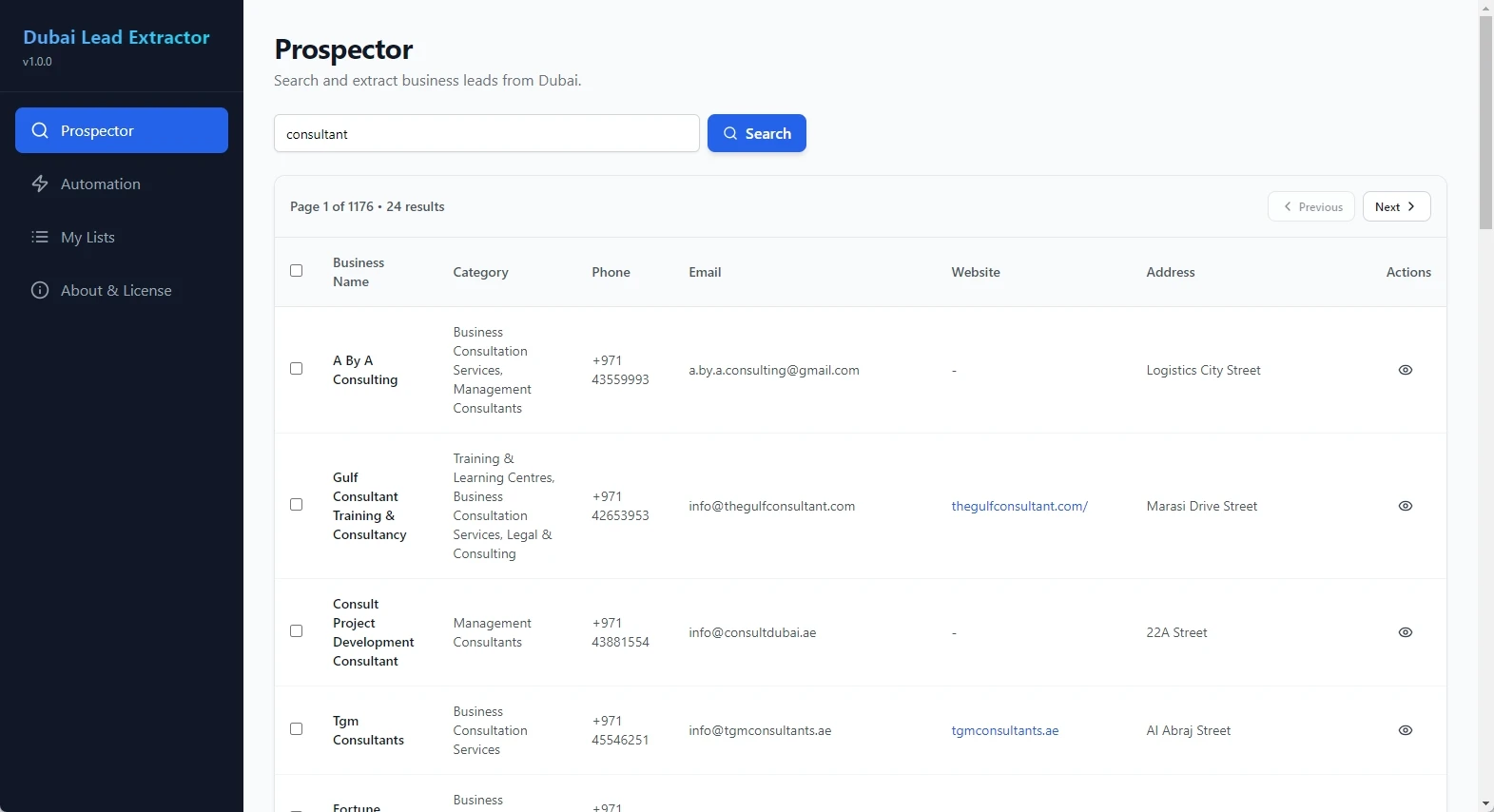
Task: Select the A By A Consulting row checkbox
Action: tap(297, 369)
